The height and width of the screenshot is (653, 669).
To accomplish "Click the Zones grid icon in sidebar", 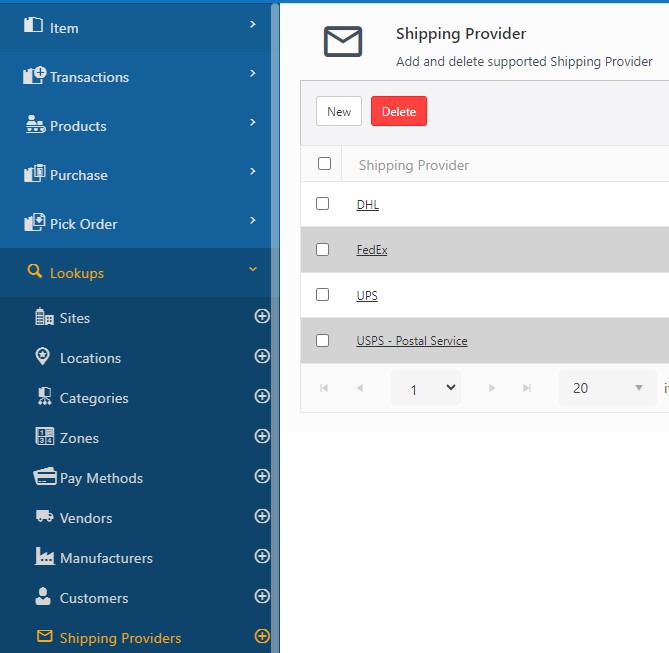I will coord(44,437).
